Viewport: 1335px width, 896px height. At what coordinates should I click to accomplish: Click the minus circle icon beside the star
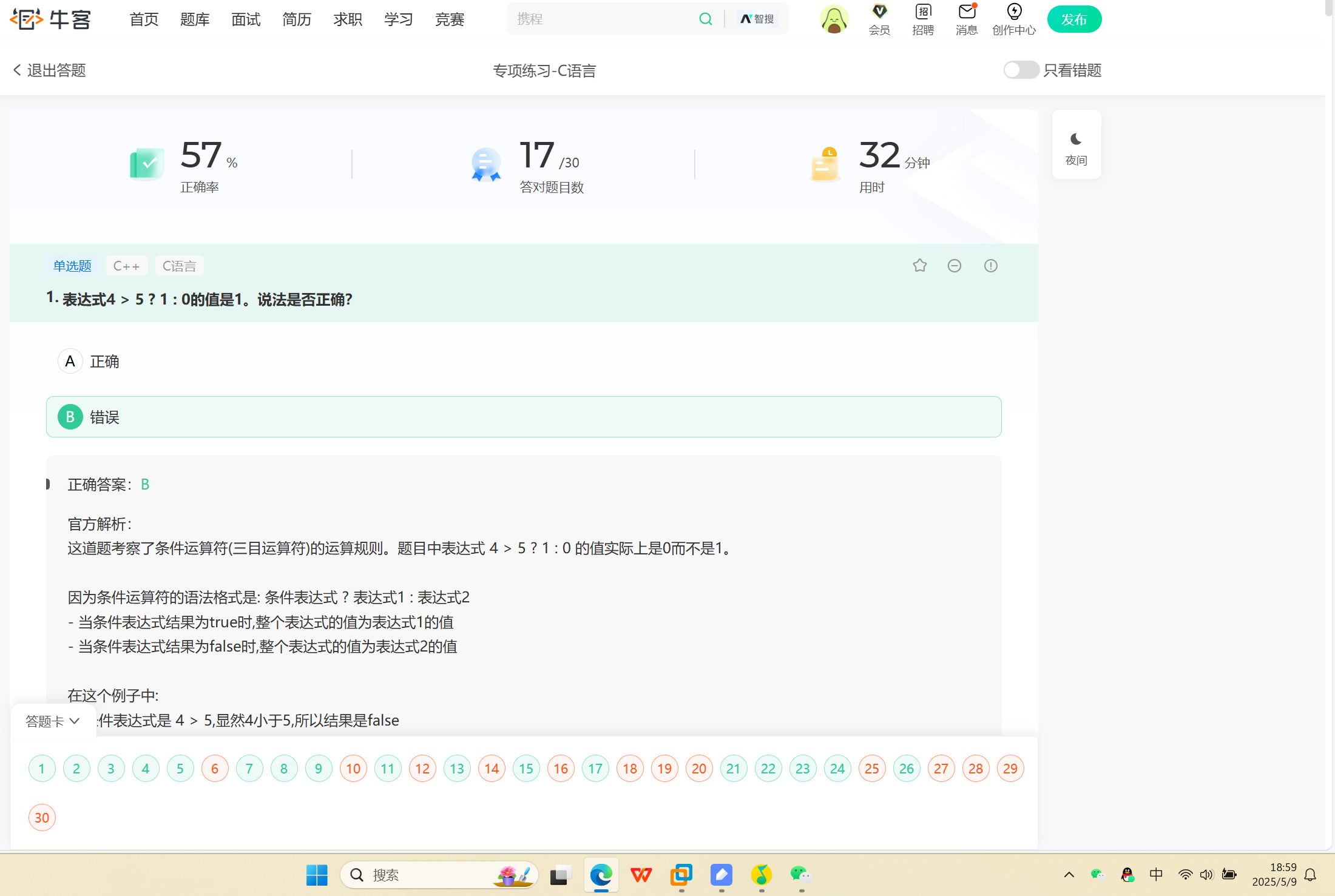pos(955,266)
